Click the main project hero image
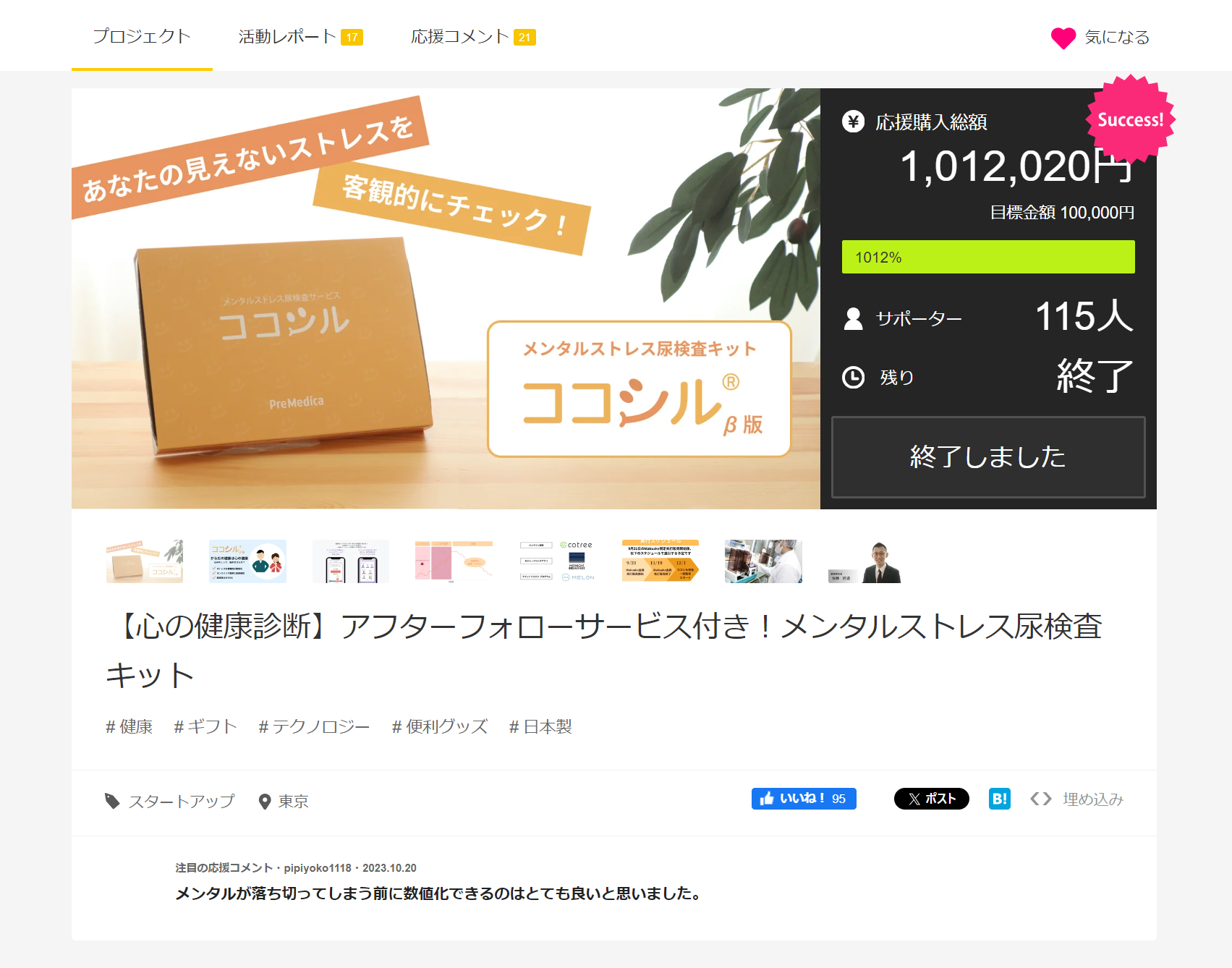Viewport: 1232px width, 968px height. 446,299
